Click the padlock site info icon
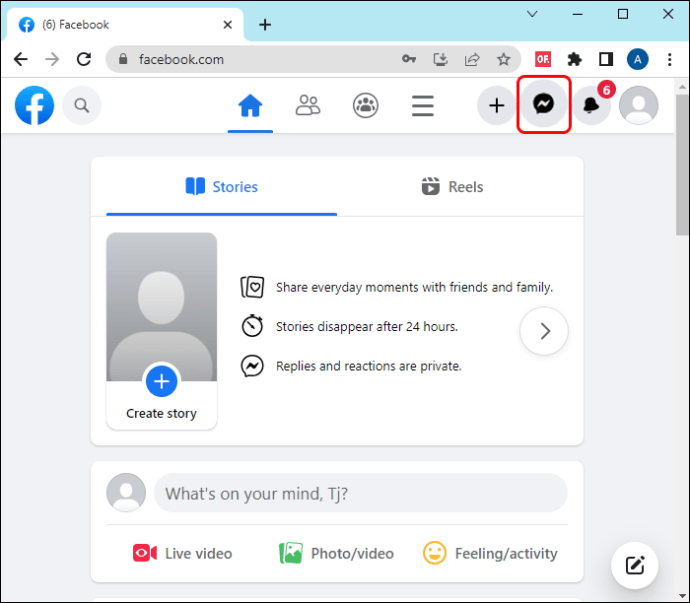 [x=123, y=59]
